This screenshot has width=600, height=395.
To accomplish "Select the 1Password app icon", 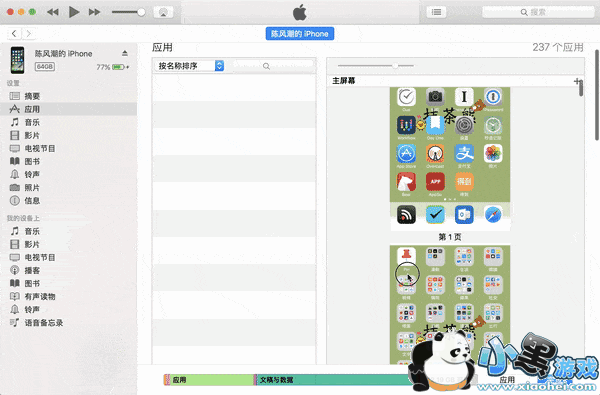I will (x=493, y=97).
